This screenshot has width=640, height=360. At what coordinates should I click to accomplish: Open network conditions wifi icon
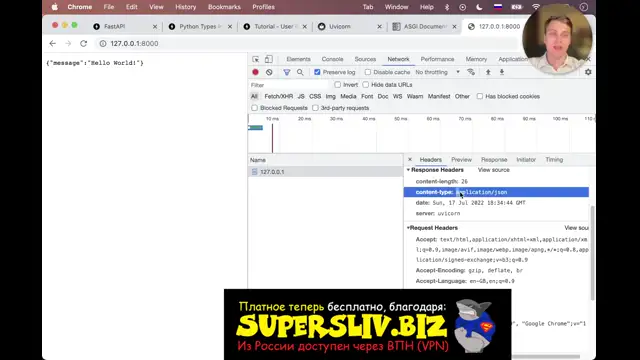pos(471,72)
